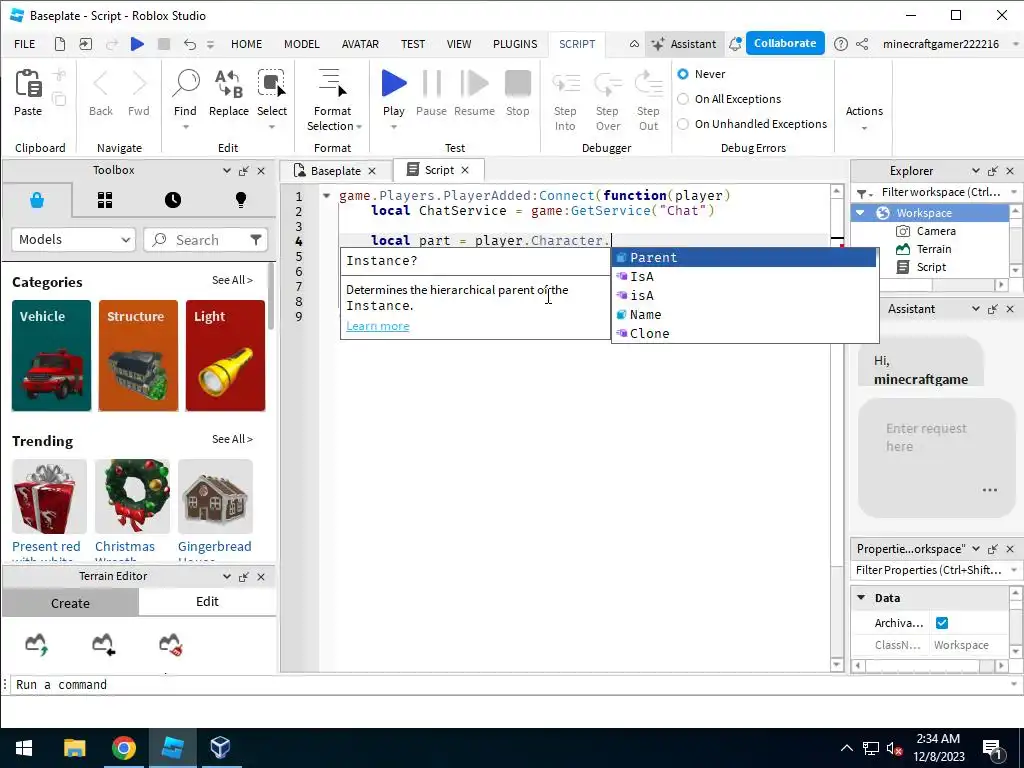Screen dimensions: 1024x768
Task: Select the Camera item in Explorer
Action: click(x=936, y=231)
